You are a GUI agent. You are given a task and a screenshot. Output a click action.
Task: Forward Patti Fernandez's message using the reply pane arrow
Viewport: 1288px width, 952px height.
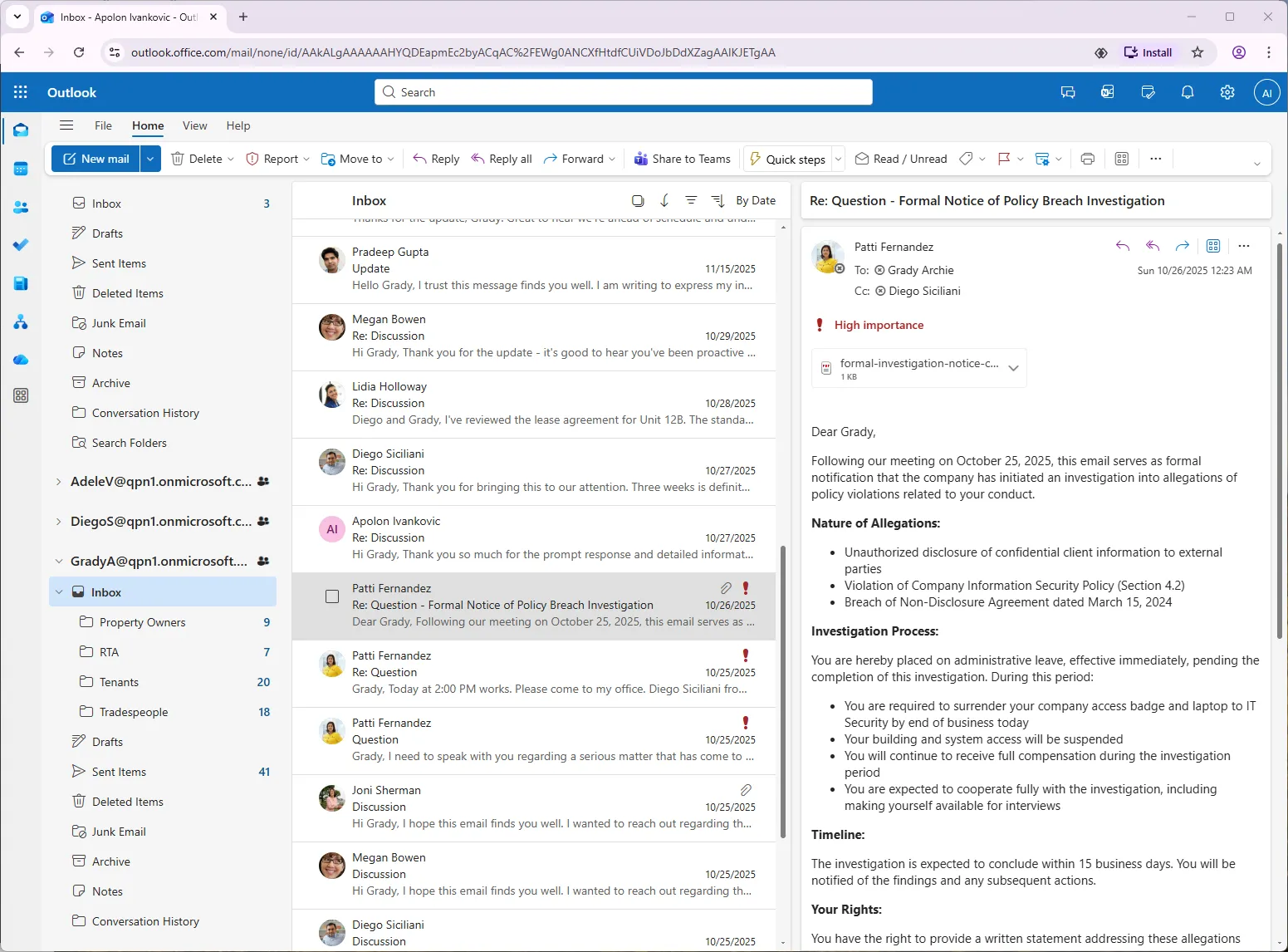coord(1183,246)
